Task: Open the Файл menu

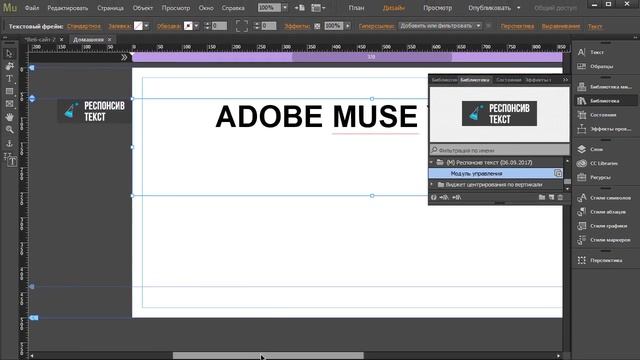Action: point(32,8)
